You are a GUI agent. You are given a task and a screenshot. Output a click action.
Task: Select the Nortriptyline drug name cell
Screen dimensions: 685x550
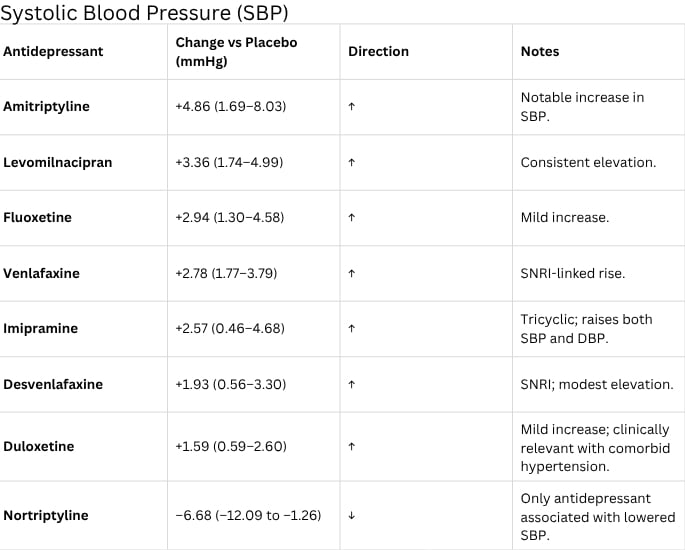coord(45,516)
